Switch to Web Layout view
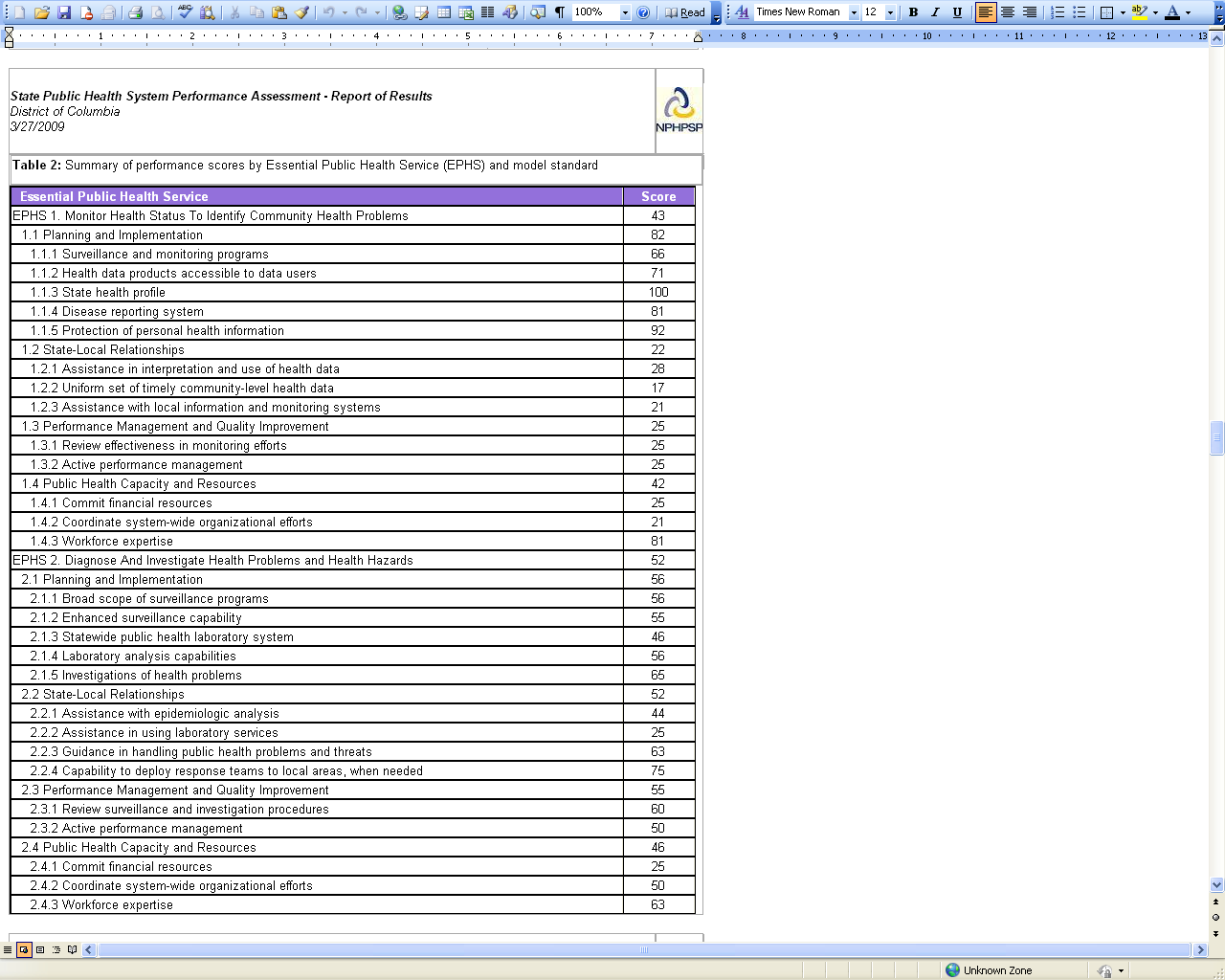Viewport: 1225px width, 980px height. tap(24, 949)
